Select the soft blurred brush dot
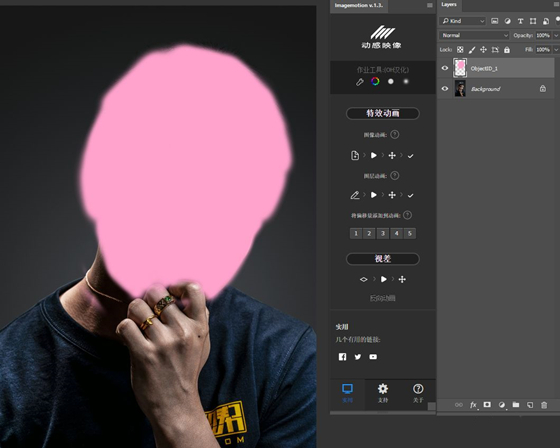Screen dimensions: 560x448 point(406,81)
